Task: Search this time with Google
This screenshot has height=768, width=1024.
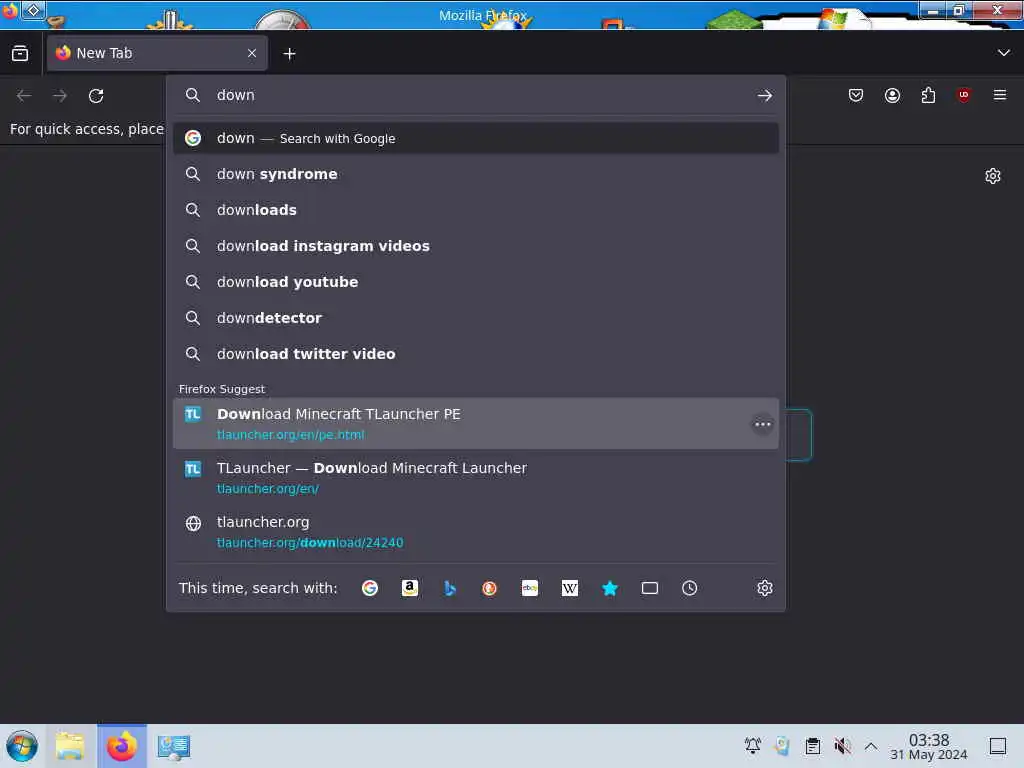Action: point(370,588)
